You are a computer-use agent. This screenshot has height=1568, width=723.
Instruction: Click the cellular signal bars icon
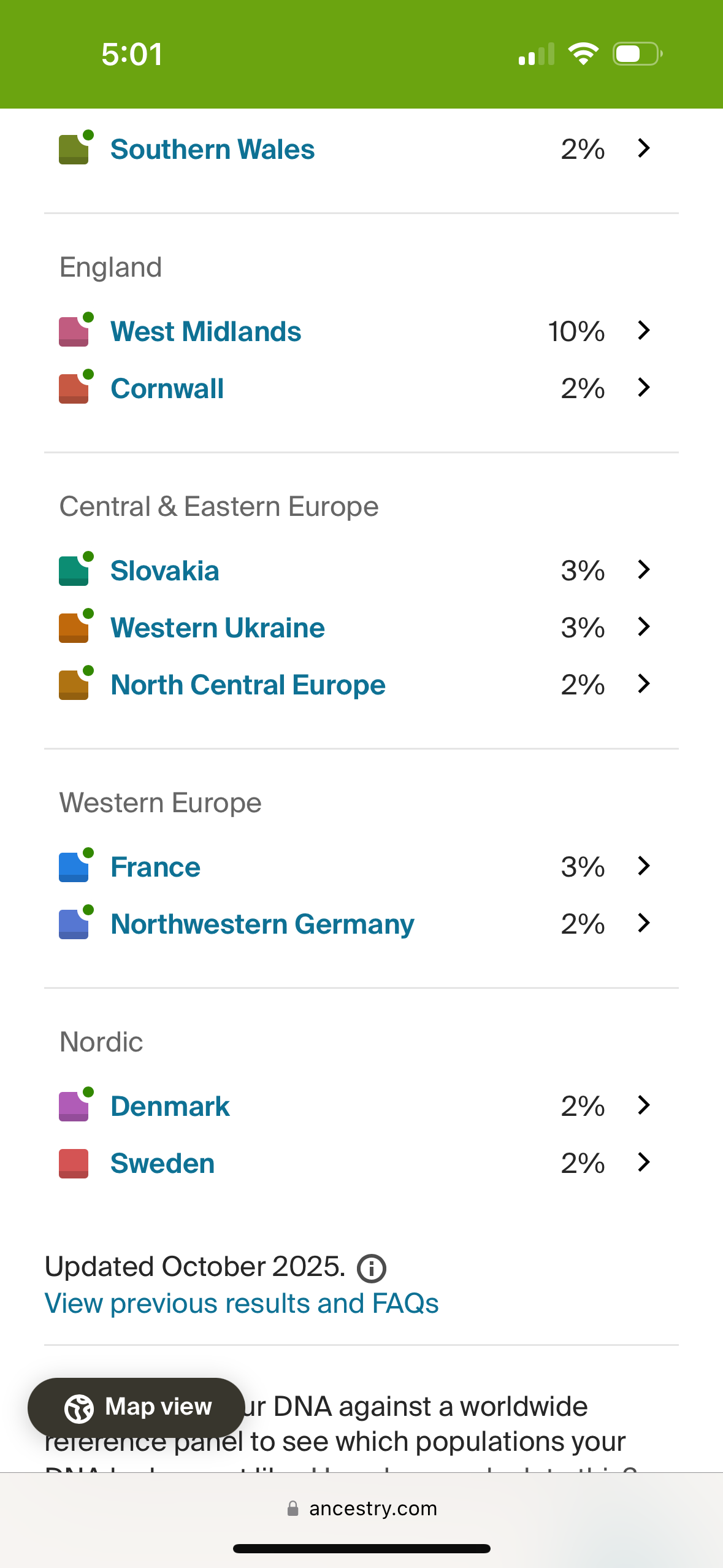[x=536, y=54]
